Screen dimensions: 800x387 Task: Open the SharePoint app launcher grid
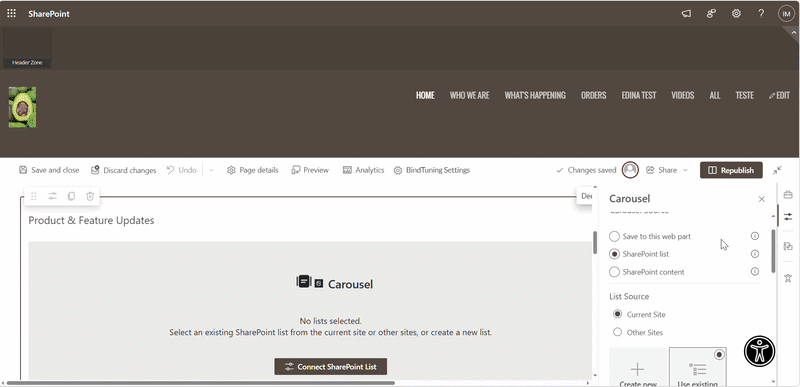pos(11,14)
